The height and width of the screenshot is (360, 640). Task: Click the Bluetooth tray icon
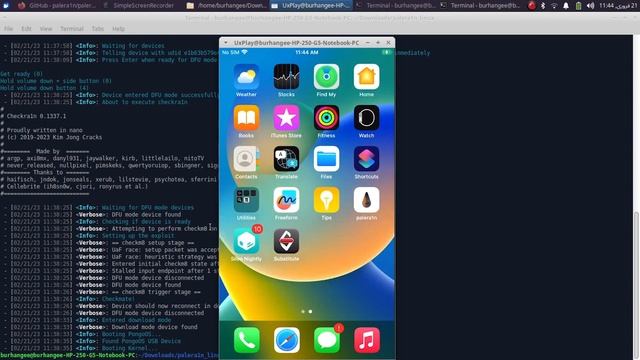point(543,5)
